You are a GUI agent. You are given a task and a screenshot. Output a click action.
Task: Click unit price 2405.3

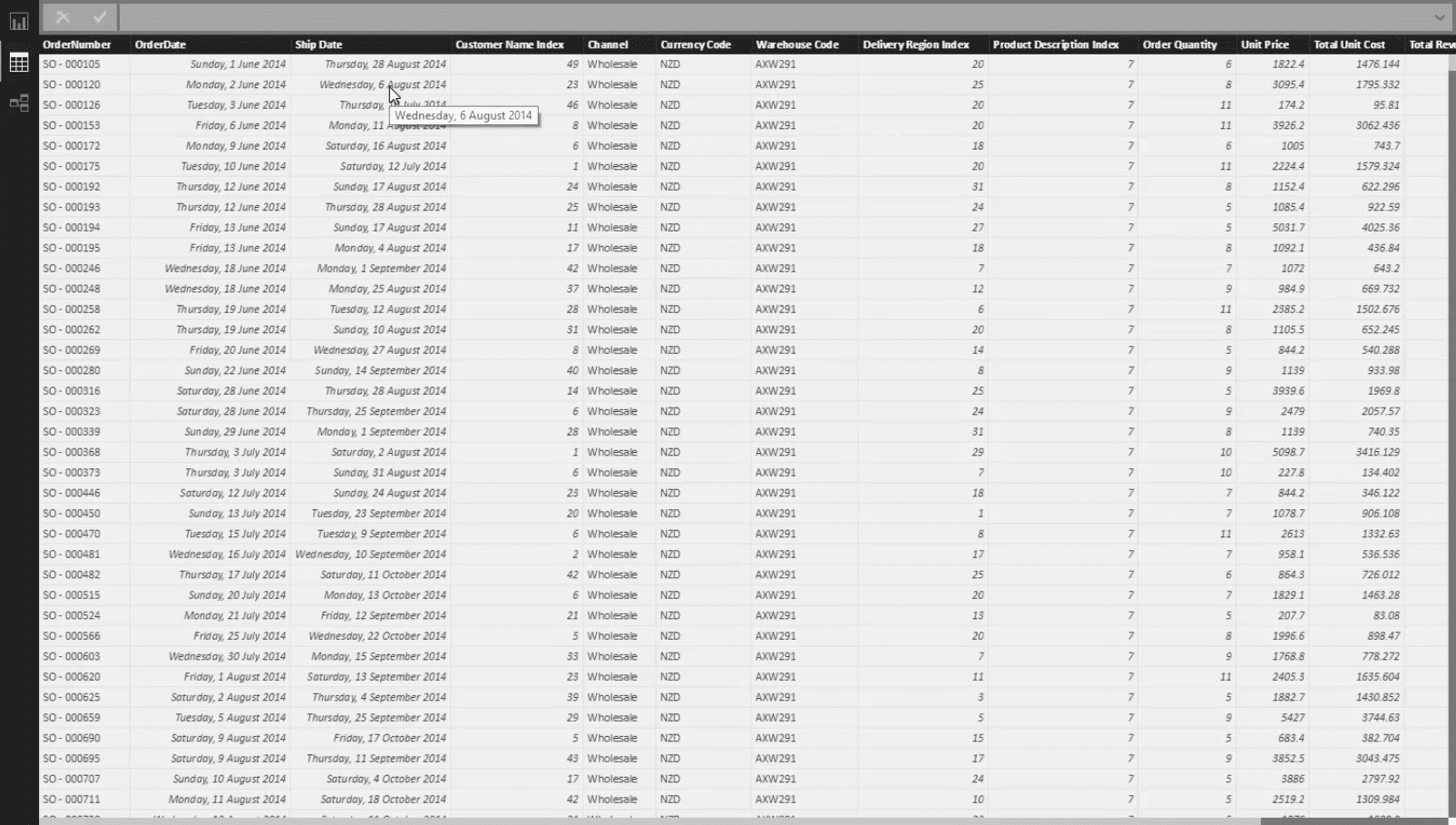coord(1288,677)
